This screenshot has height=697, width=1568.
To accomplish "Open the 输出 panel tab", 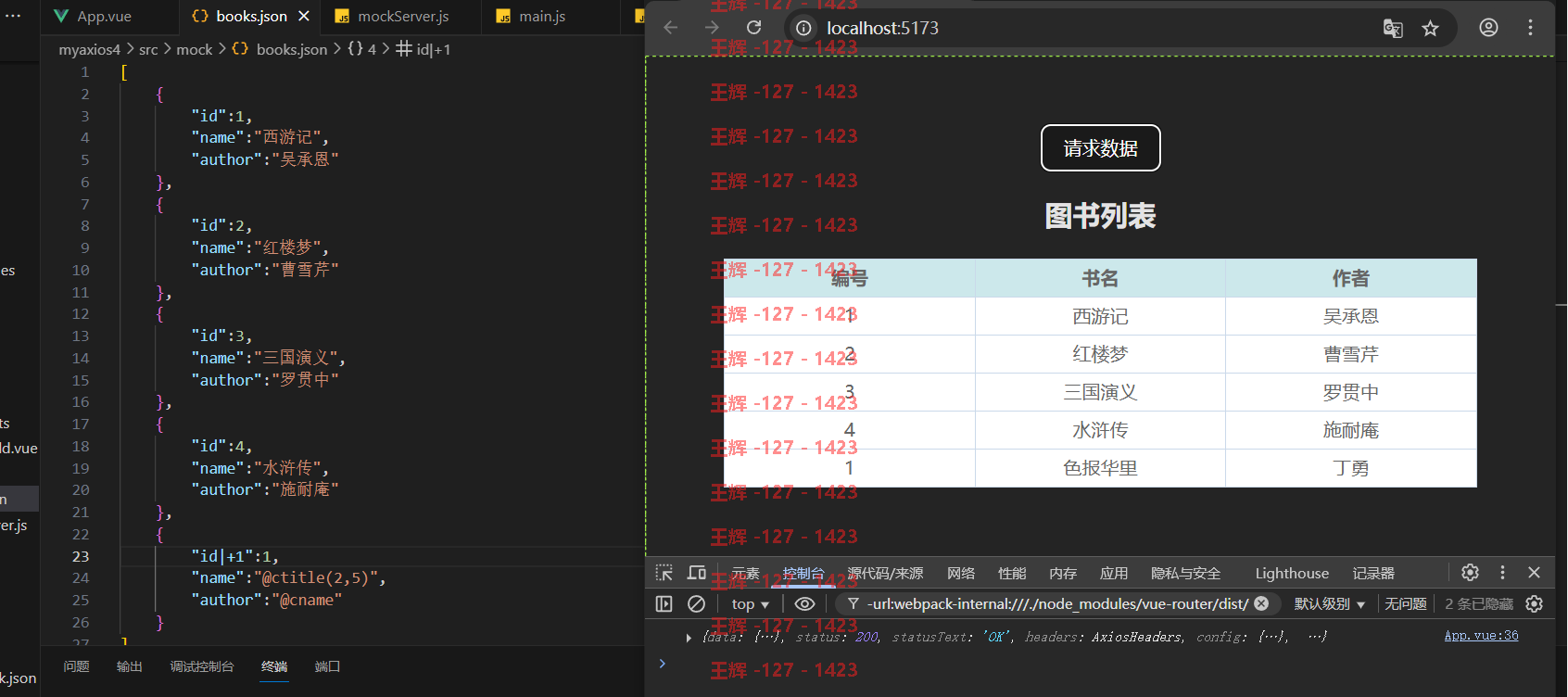I will click(x=130, y=666).
